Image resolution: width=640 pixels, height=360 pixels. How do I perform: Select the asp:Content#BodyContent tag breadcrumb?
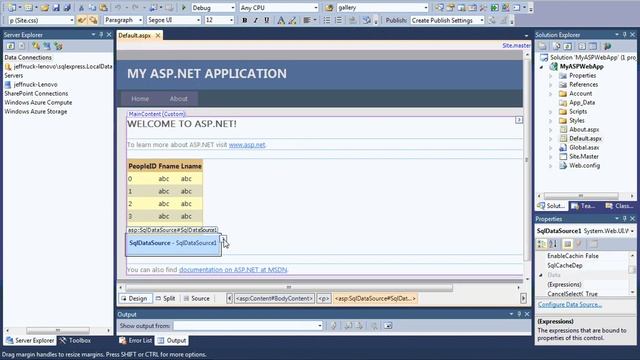(x=274, y=299)
